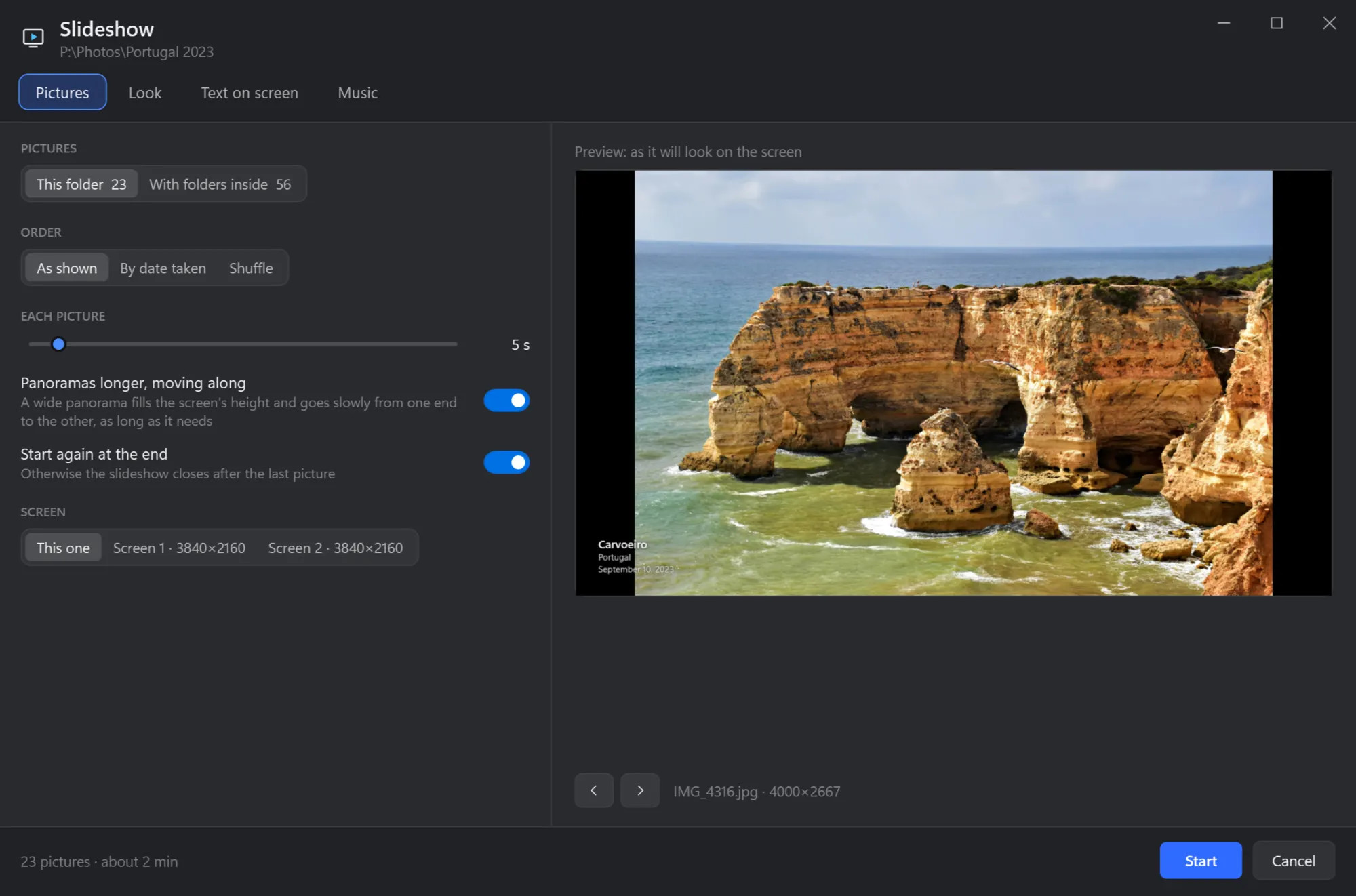Click the Slideshow title text
Screen dimensions: 1356x896
coord(106,29)
